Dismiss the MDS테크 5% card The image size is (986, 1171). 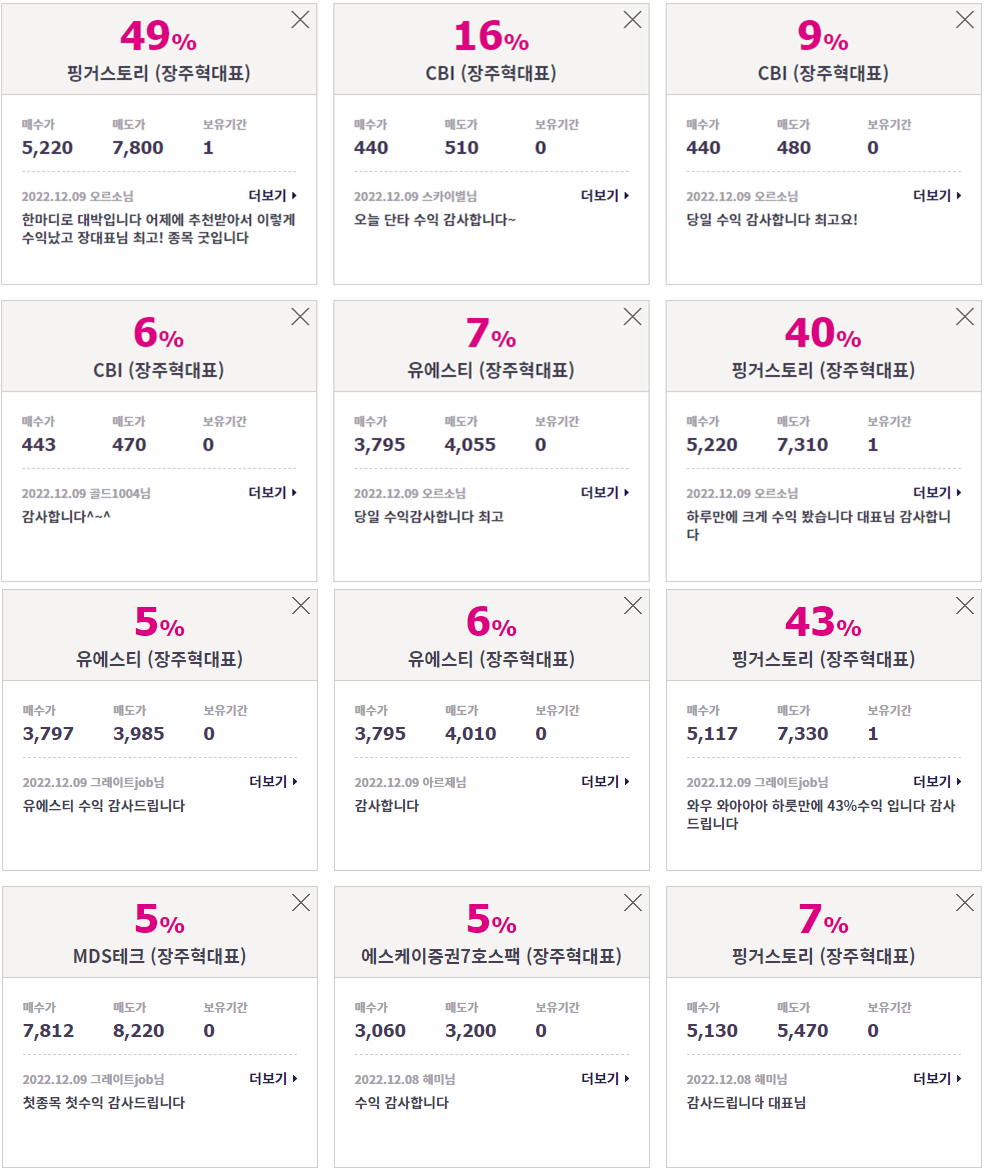(x=301, y=903)
